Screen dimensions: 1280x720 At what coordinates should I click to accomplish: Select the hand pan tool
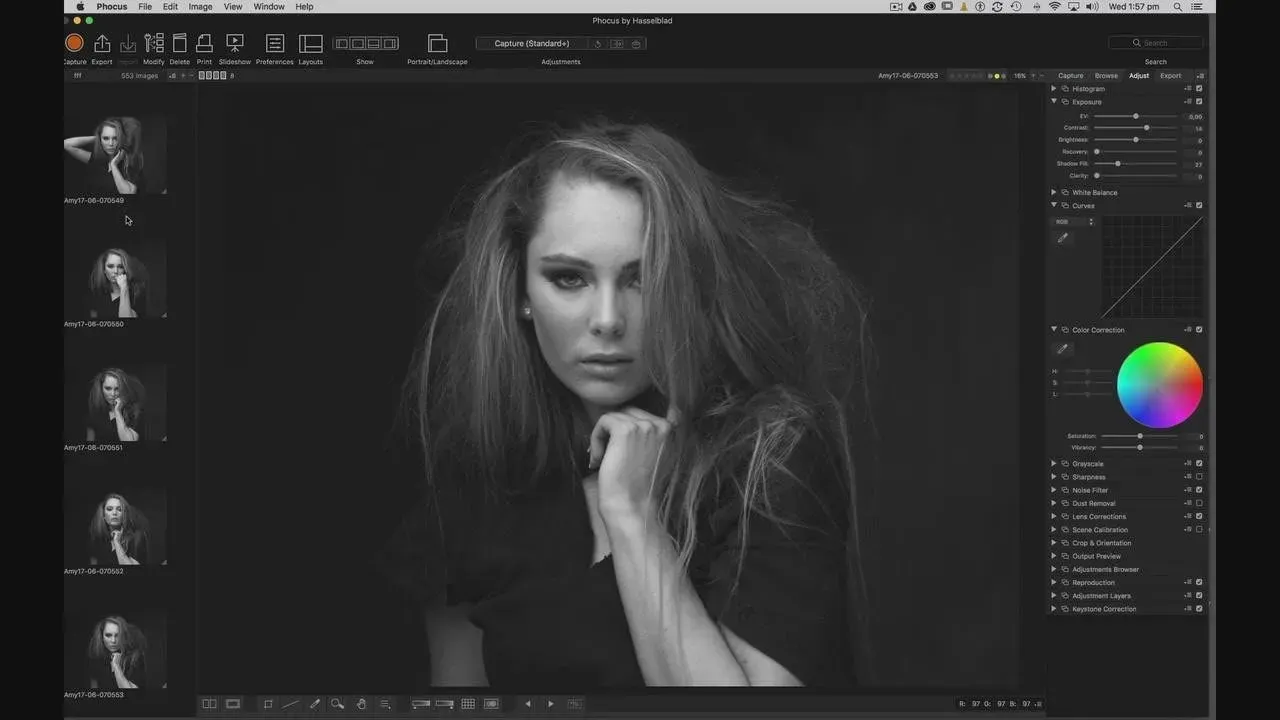pos(361,704)
